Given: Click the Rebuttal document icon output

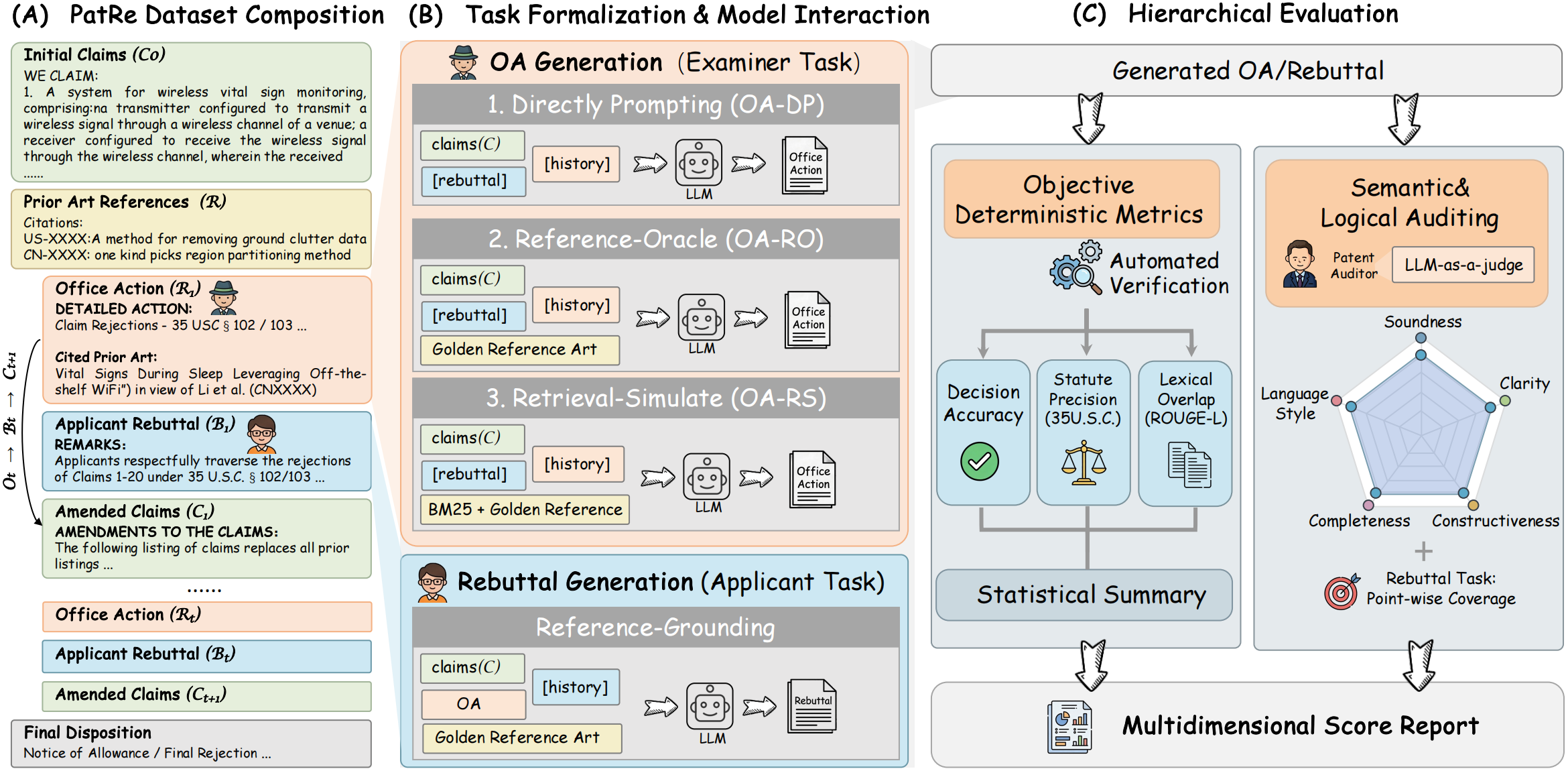Looking at the screenshot, I should click(x=812, y=706).
